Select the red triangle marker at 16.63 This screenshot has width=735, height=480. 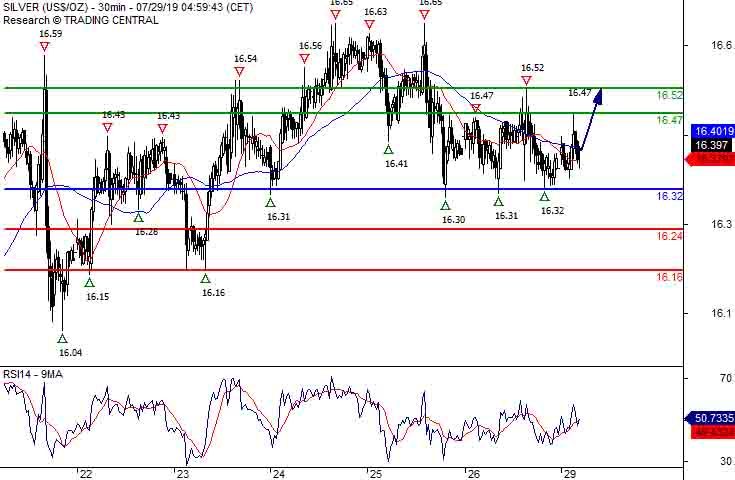click(369, 24)
